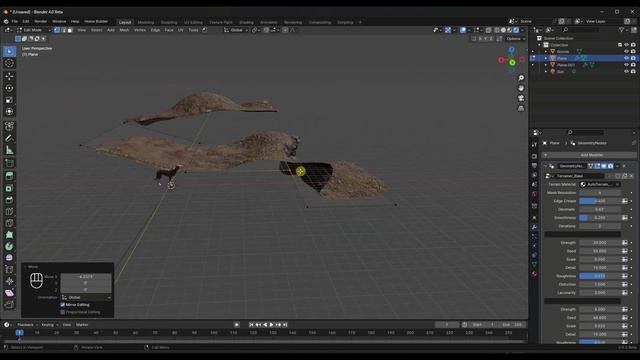Image resolution: width=640 pixels, height=360 pixels.
Task: Play the animation forward
Action: tap(271, 325)
